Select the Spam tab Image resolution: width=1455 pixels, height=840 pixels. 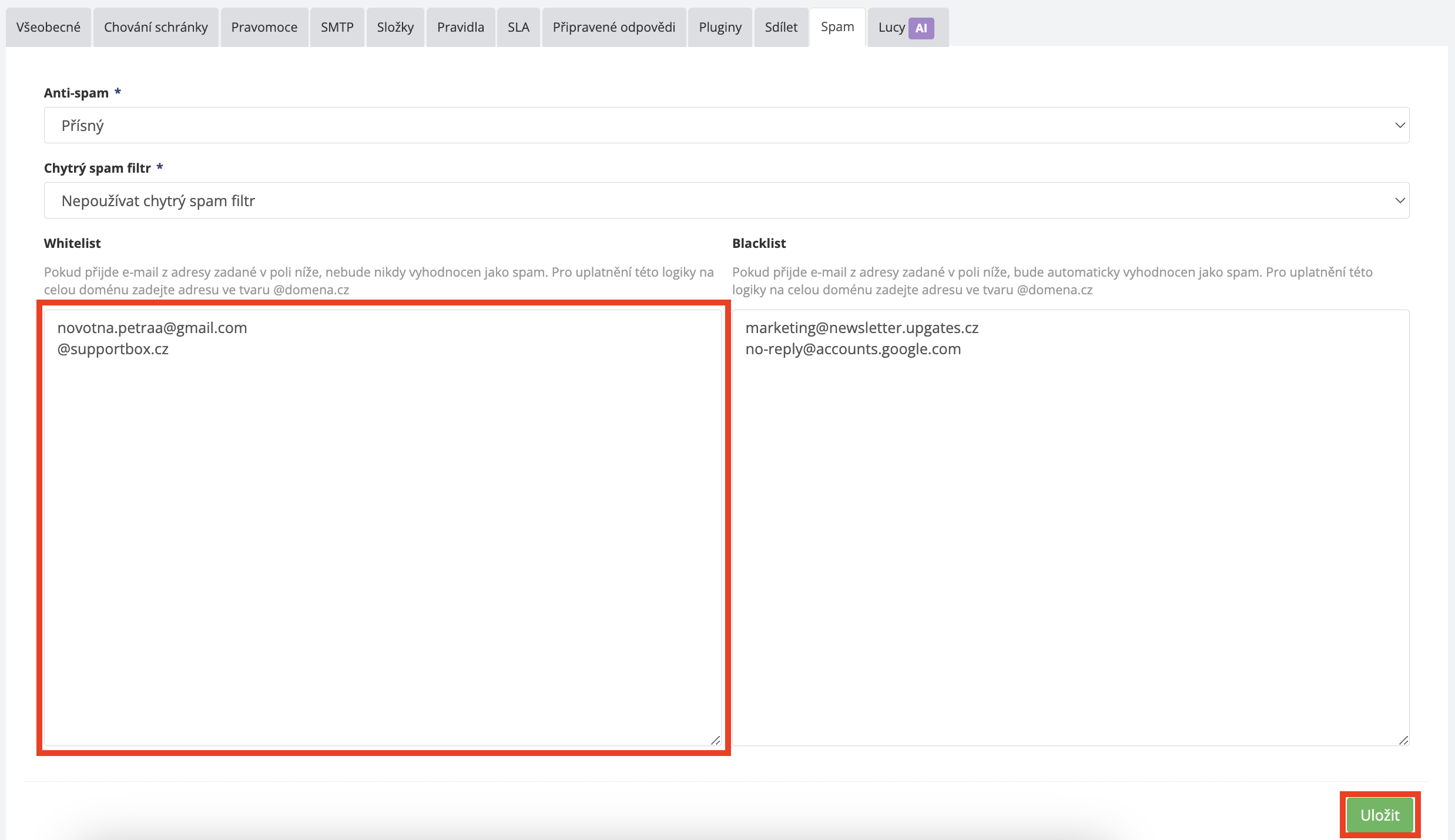(837, 27)
